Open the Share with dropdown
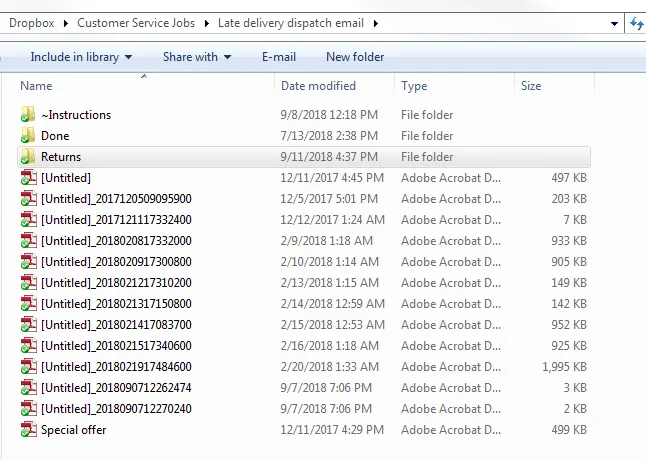646x460 pixels. [x=197, y=57]
